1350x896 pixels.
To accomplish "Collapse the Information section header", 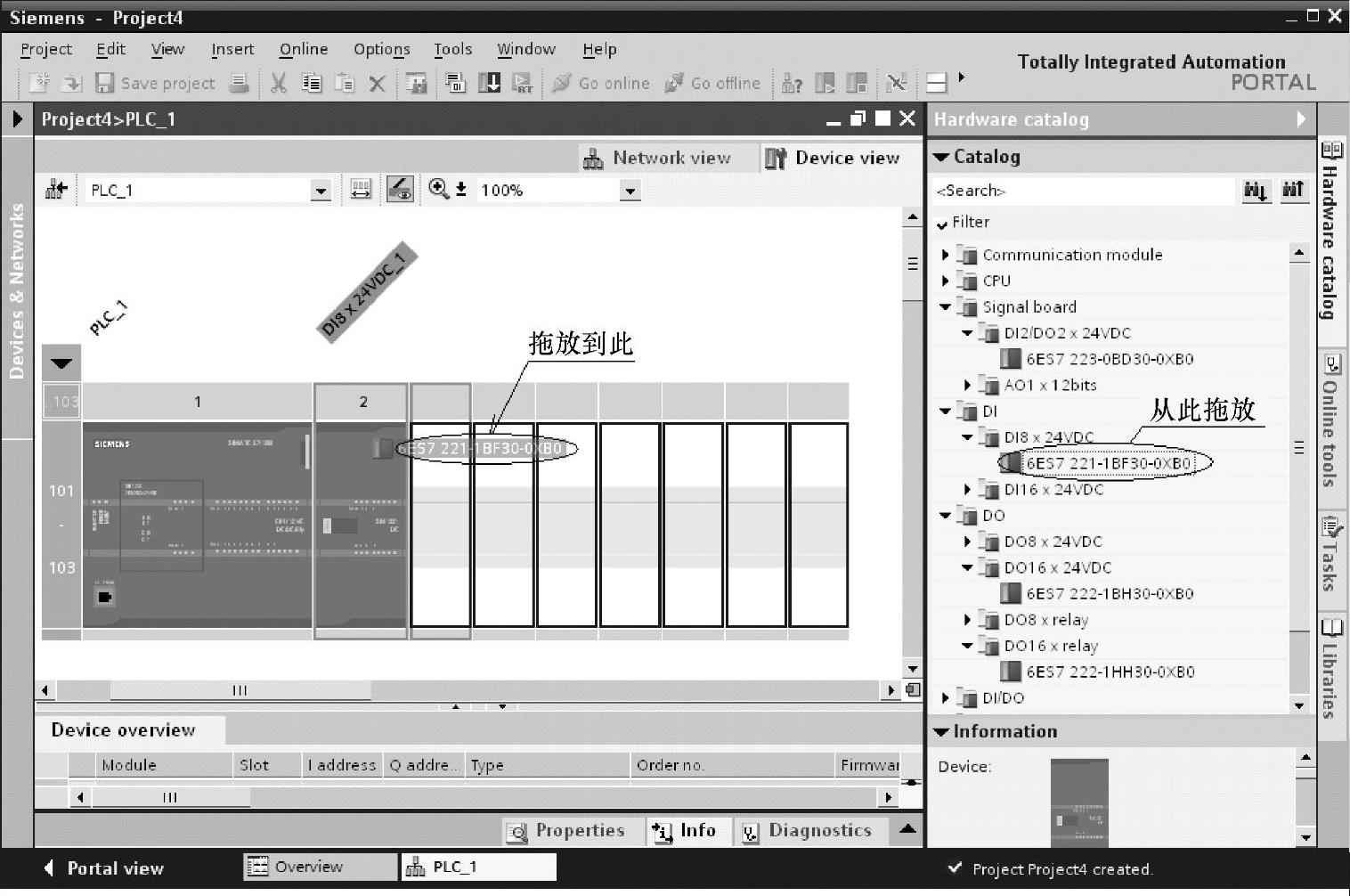I will click(x=1121, y=731).
